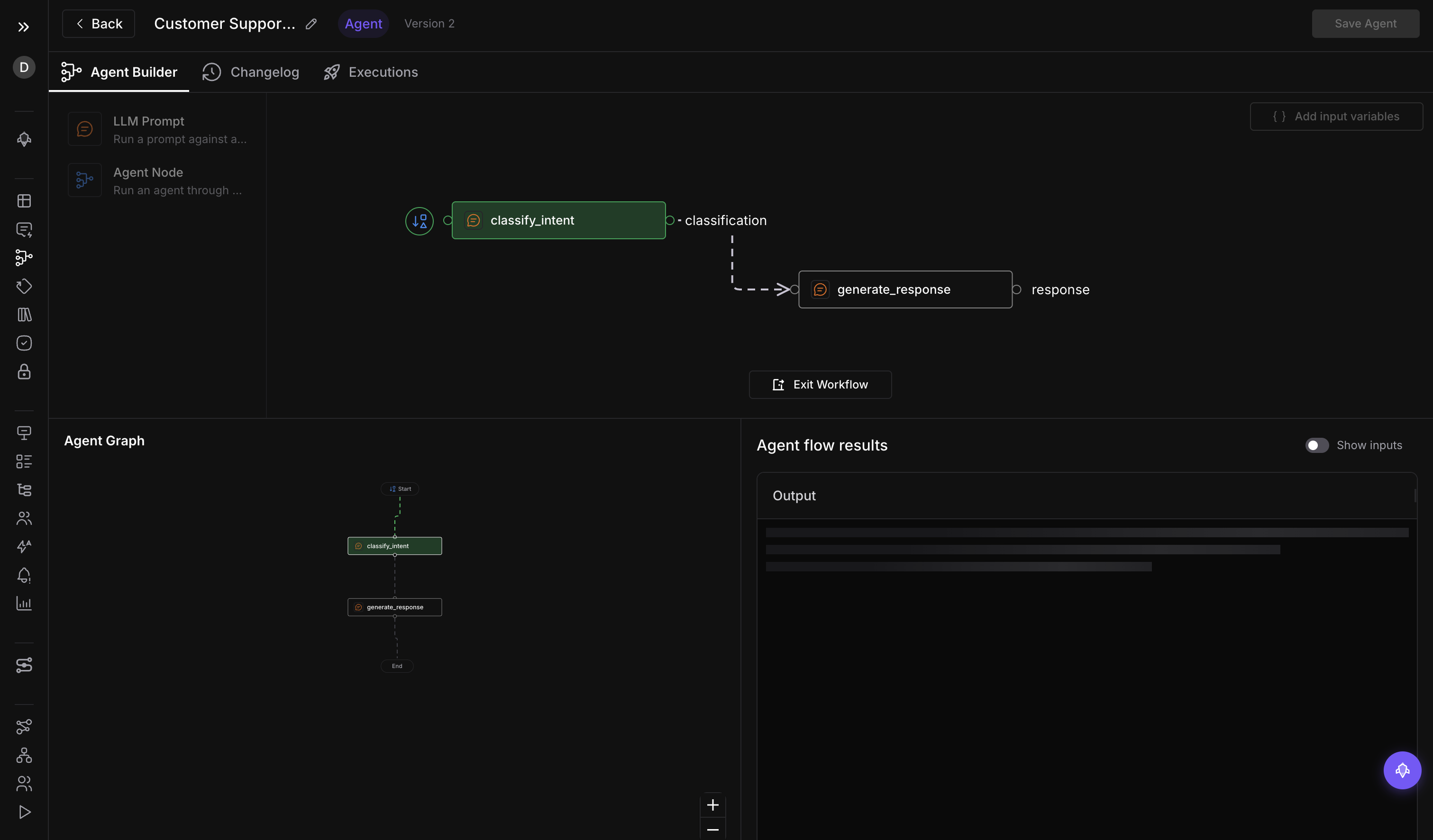The image size is (1433, 840).
Task: Zoom in on the Agent Graph with the plus control
Action: pyautogui.click(x=712, y=805)
